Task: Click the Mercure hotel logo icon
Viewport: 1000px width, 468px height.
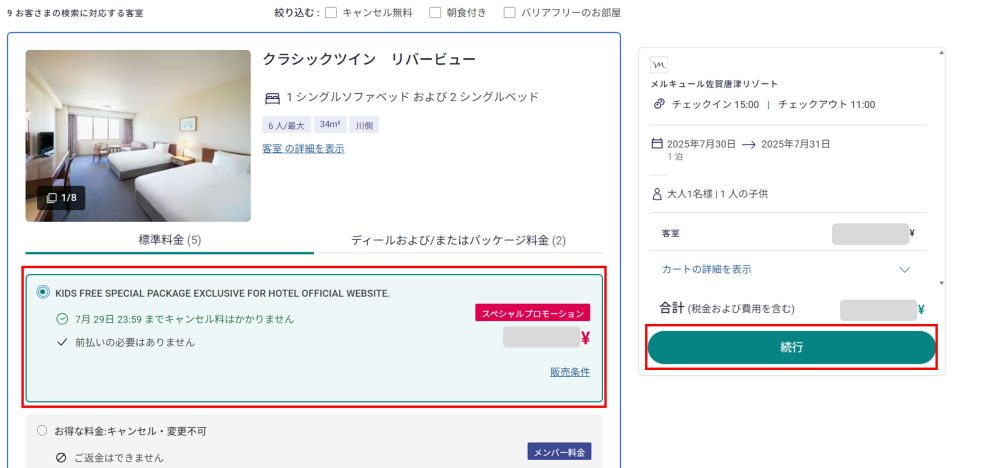Action: (x=659, y=64)
